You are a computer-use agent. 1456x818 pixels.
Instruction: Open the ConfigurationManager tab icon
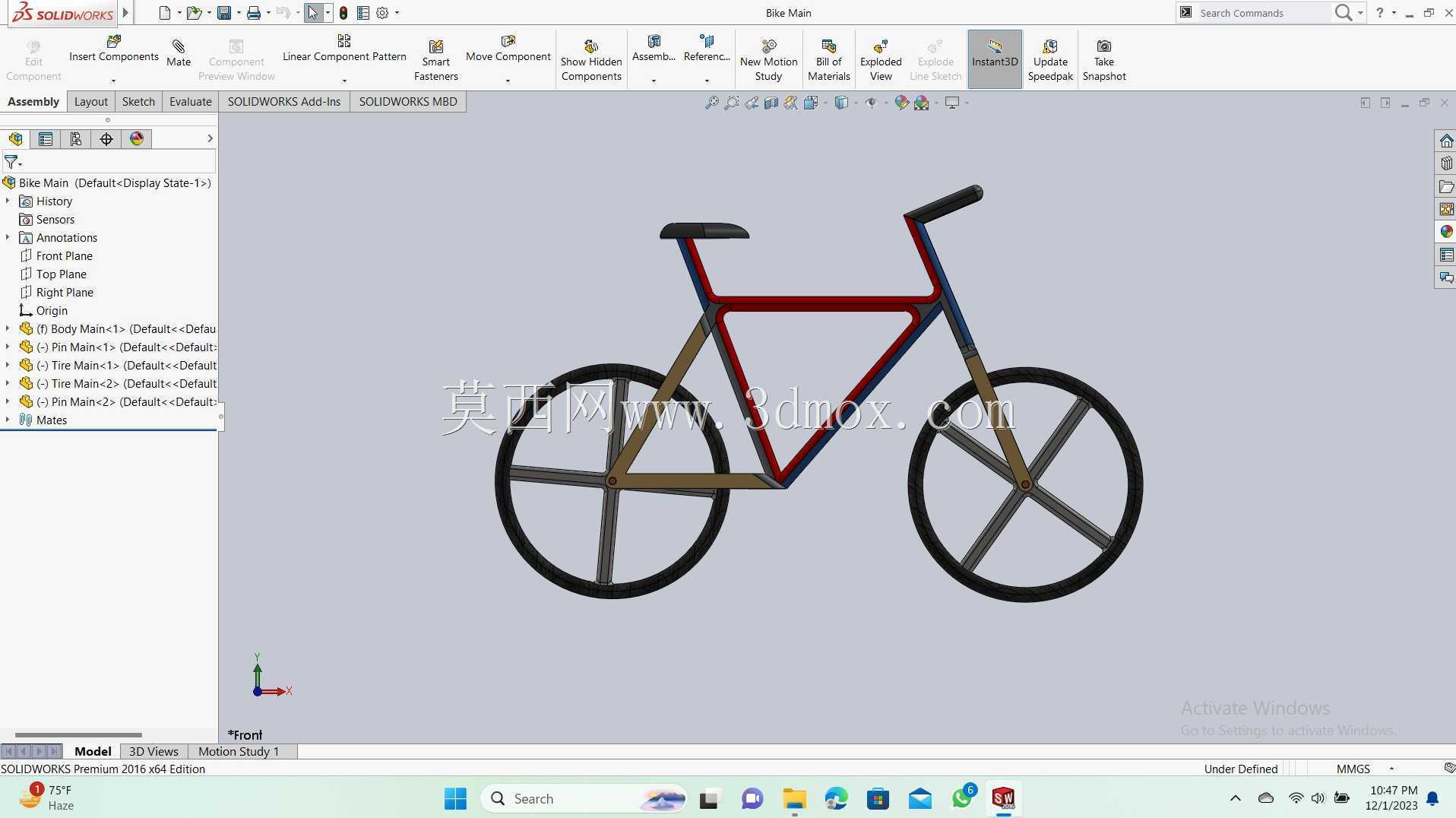click(76, 138)
